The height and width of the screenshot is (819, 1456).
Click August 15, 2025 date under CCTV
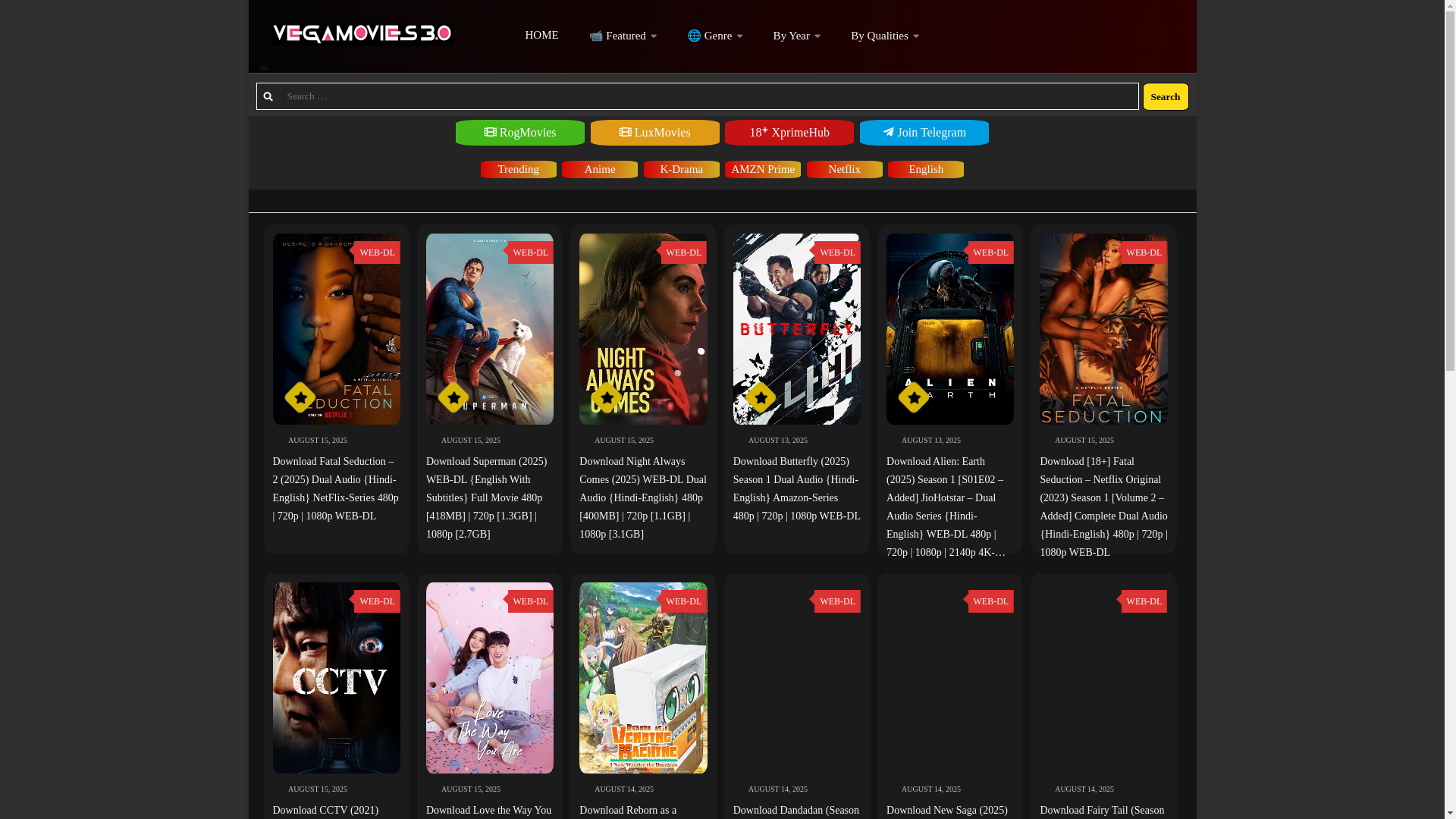(x=318, y=789)
